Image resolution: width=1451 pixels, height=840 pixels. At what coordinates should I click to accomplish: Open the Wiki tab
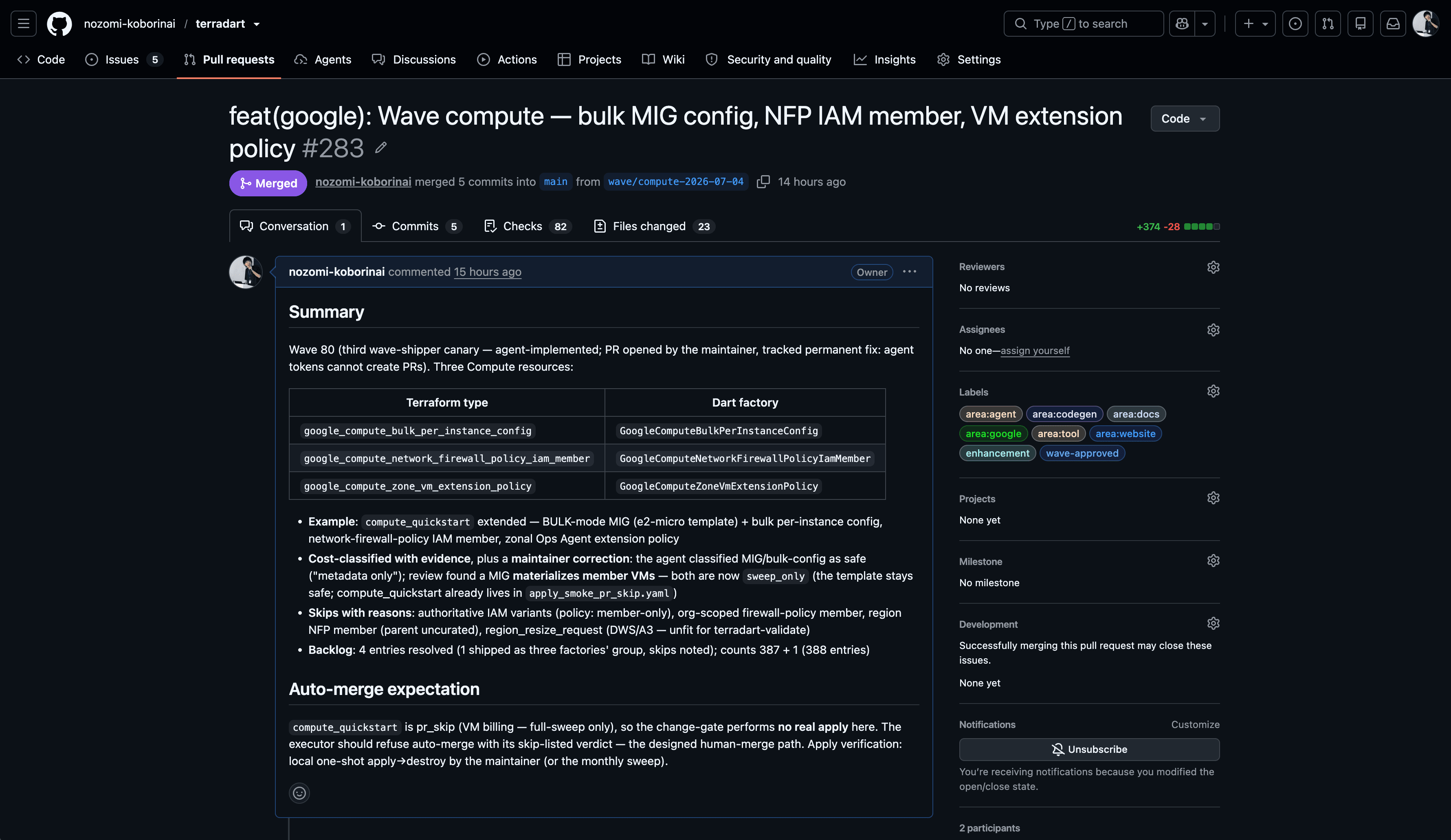663,59
